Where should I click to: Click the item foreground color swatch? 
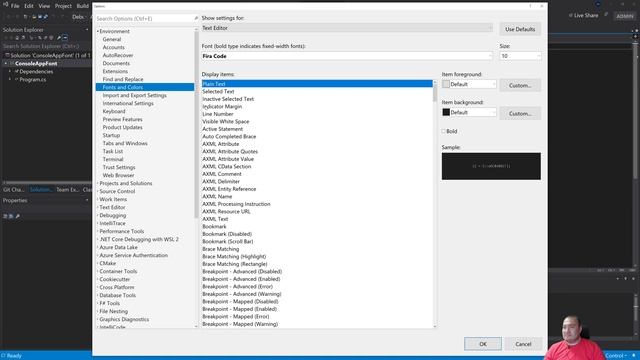[446, 84]
